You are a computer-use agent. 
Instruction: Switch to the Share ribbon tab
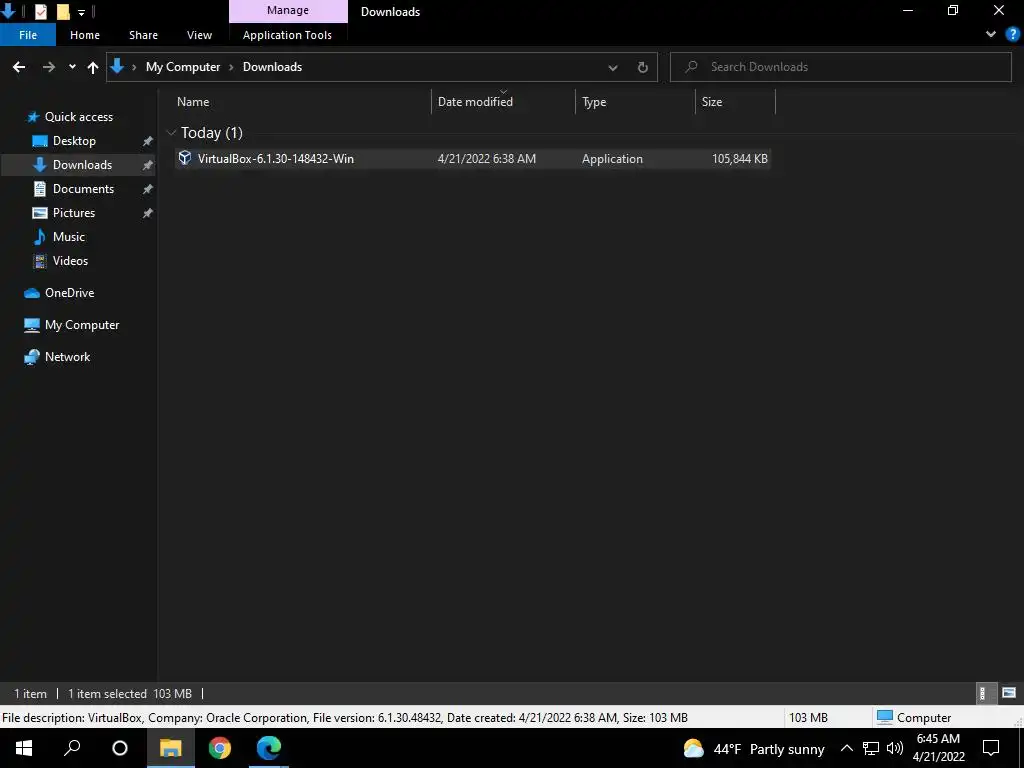143,35
